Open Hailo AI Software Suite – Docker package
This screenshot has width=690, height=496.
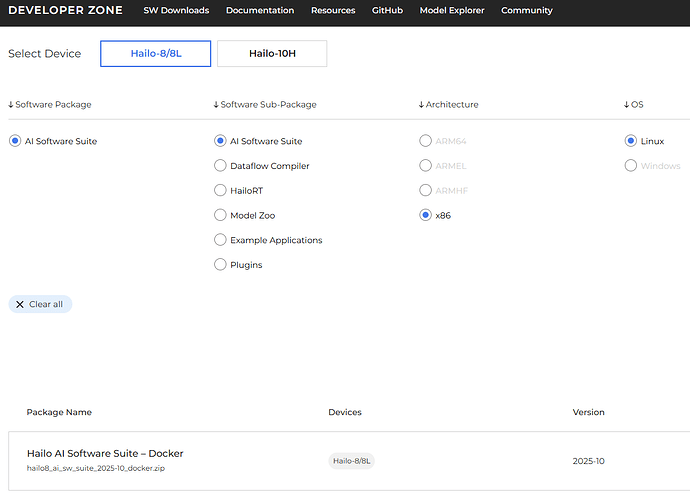[x=105, y=453]
